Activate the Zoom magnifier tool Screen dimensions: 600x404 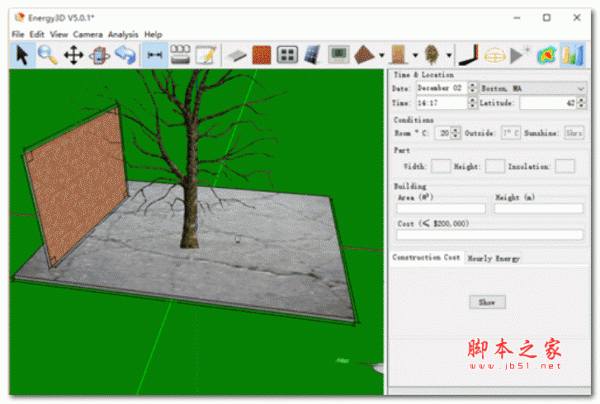[47, 54]
